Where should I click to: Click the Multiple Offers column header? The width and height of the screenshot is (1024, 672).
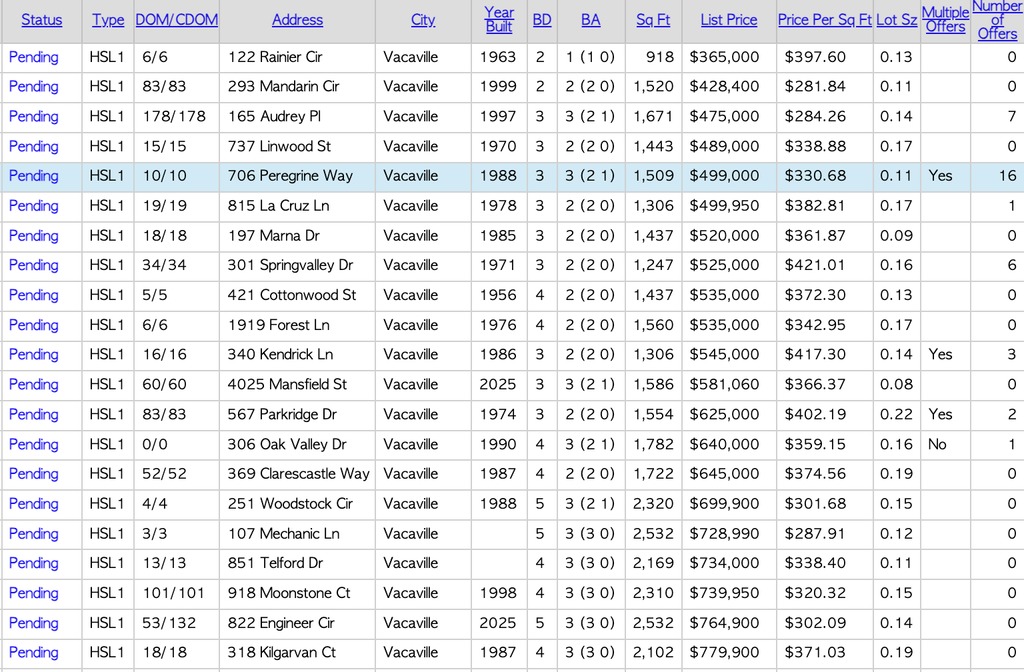(x=945, y=19)
